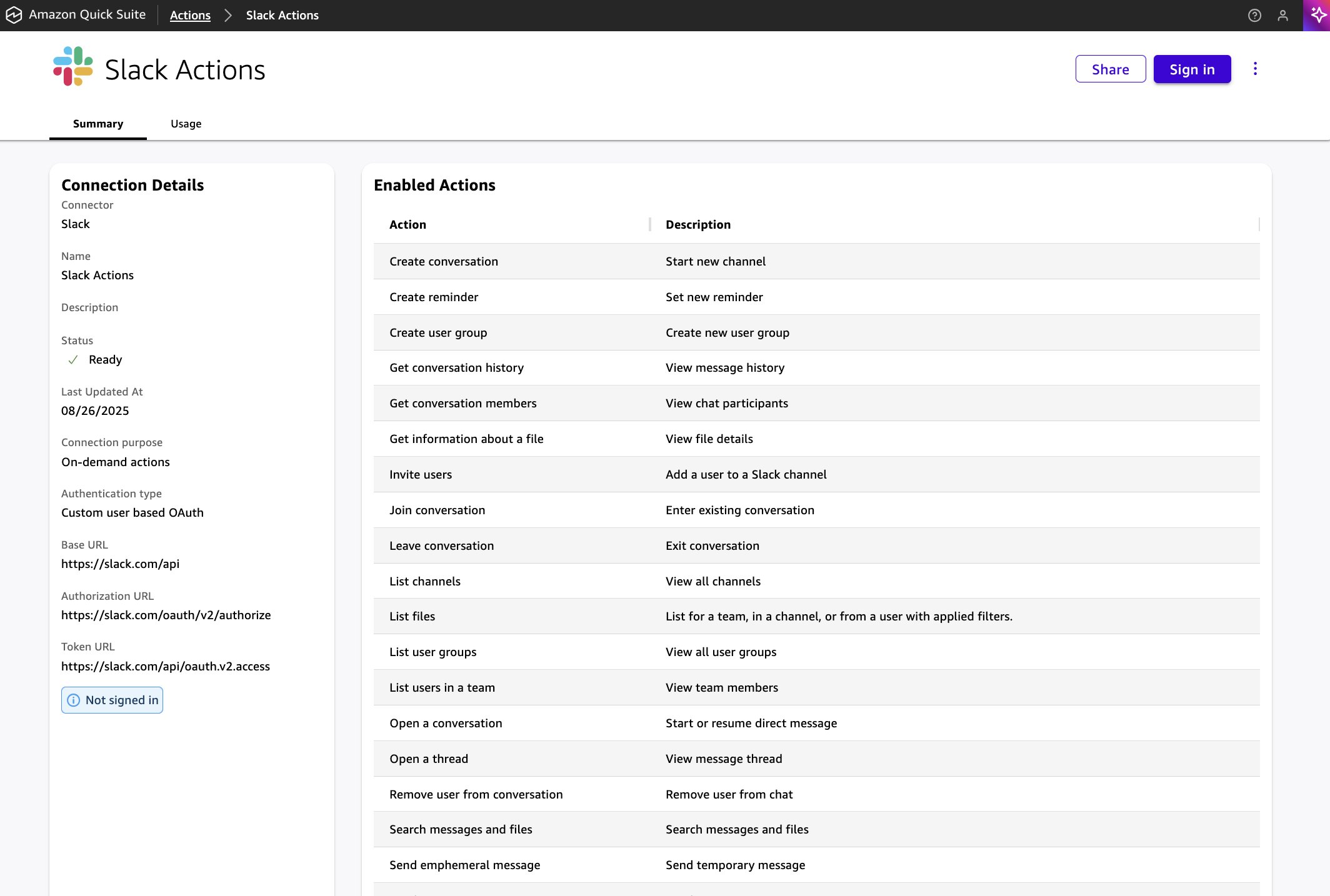Screen dimensions: 1330x896
Task: Click the Amazon Quick Suite logo icon
Action: click(x=14, y=15)
